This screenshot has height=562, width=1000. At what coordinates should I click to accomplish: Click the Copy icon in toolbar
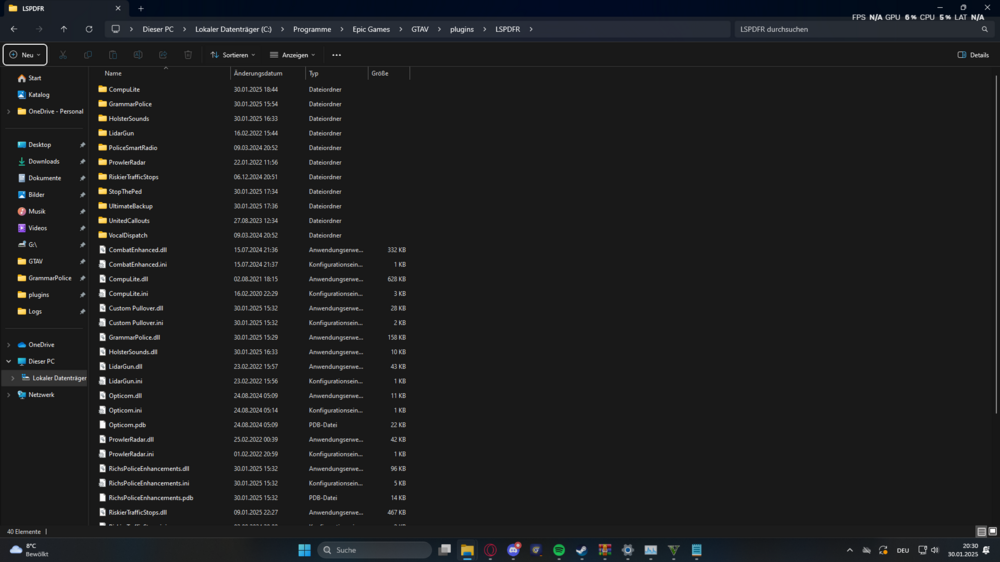[x=88, y=55]
